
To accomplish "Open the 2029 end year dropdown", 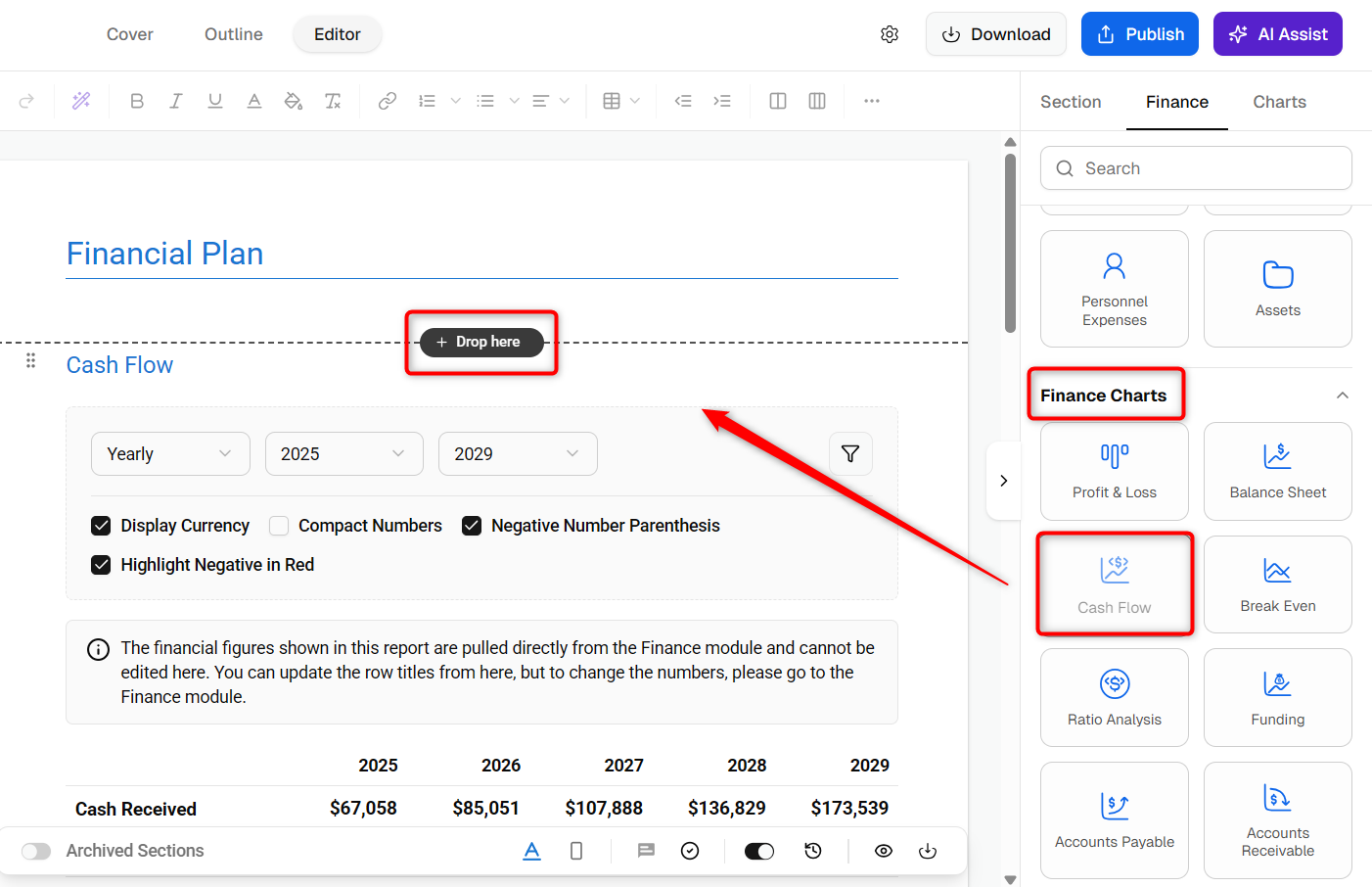I will pyautogui.click(x=518, y=454).
